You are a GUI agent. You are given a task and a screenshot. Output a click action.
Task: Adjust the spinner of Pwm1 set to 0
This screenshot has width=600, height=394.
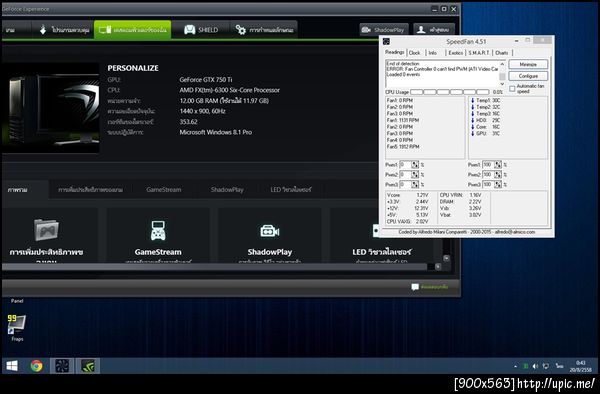[x=415, y=164]
